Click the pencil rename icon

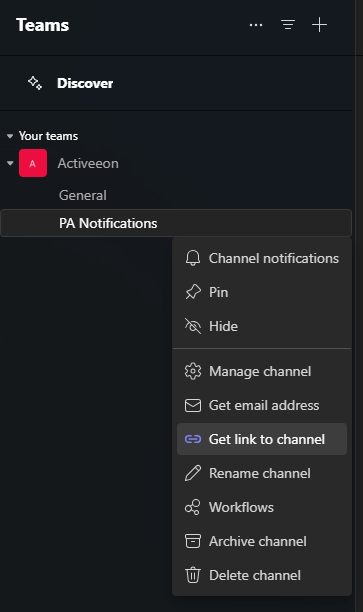[x=193, y=473]
